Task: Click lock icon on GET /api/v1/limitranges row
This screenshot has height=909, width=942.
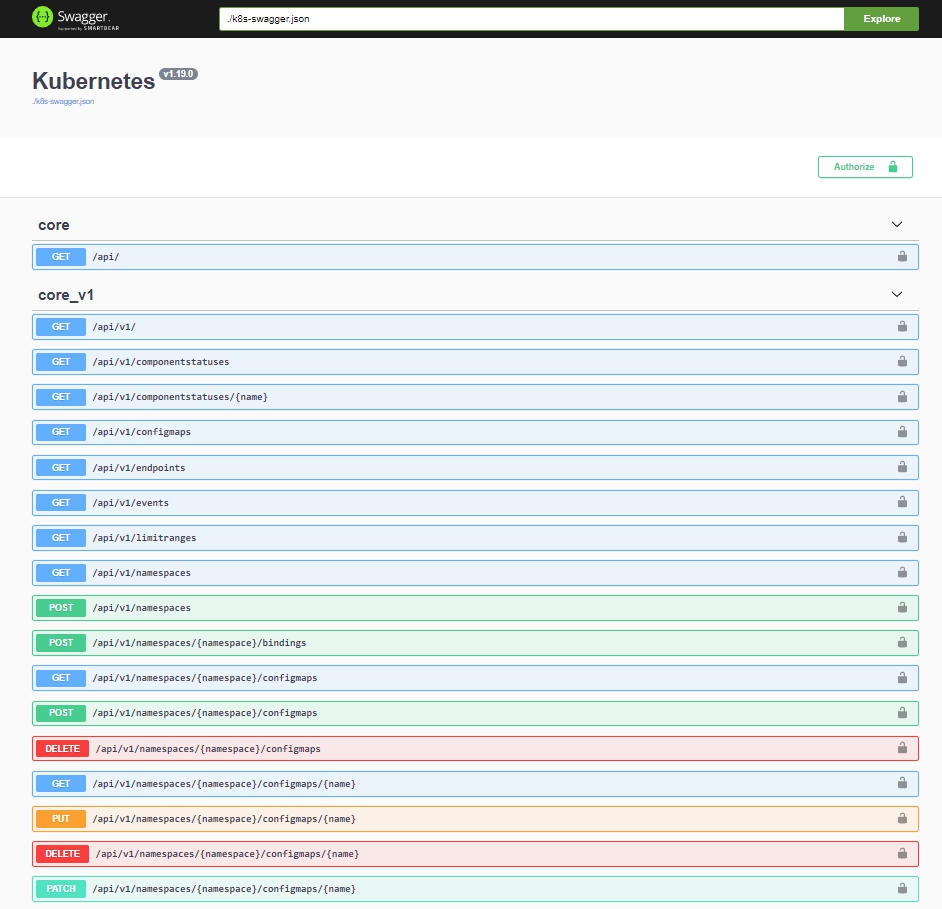Action: 902,538
